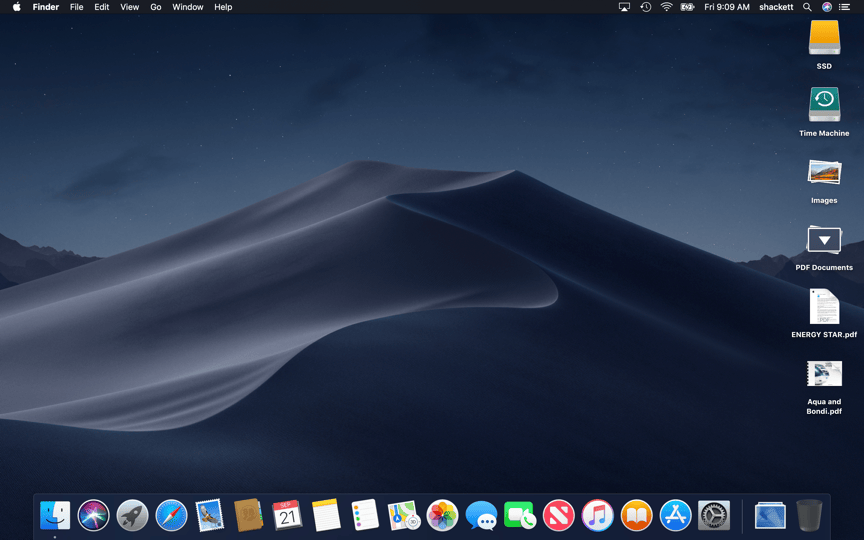Launch Safari compass icon

tap(171, 516)
